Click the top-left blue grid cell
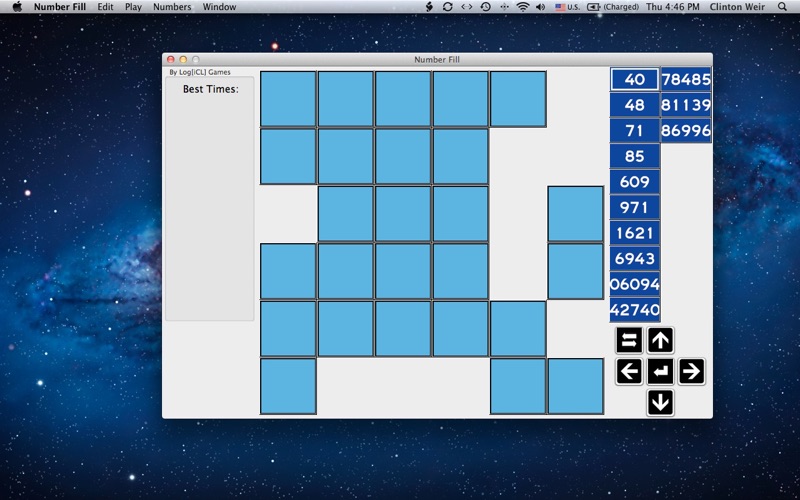Image resolution: width=800 pixels, height=500 pixels. pos(288,99)
